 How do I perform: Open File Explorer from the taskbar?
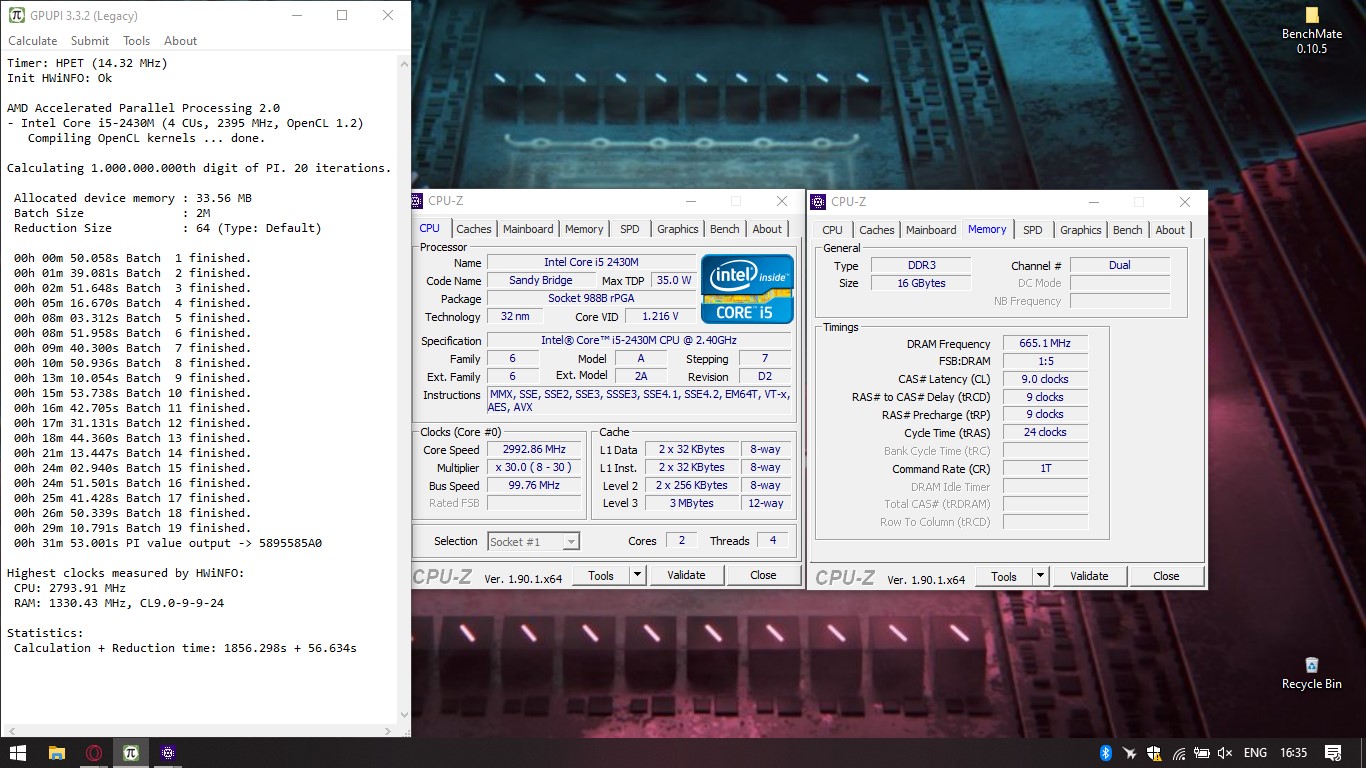point(57,753)
